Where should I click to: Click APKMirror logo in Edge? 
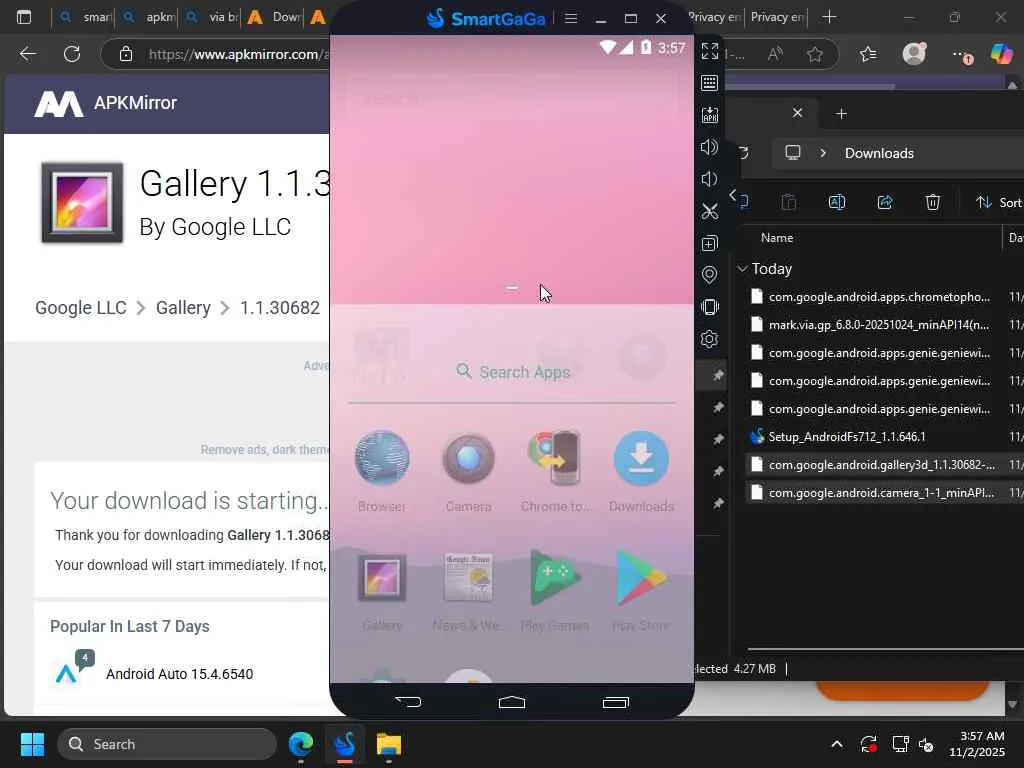105,103
